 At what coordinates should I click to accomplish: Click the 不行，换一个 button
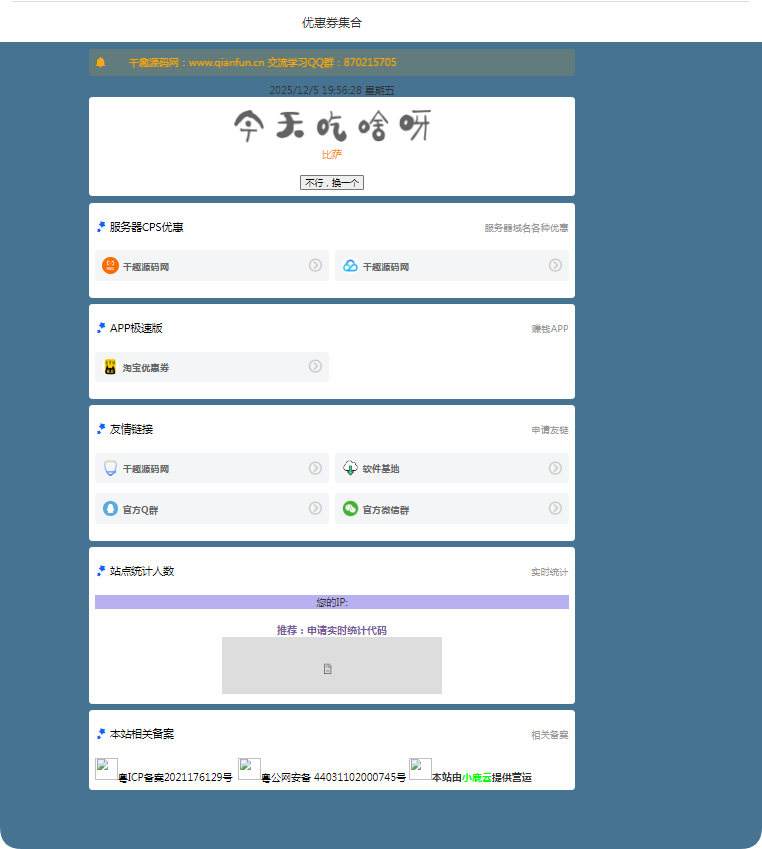[332, 182]
